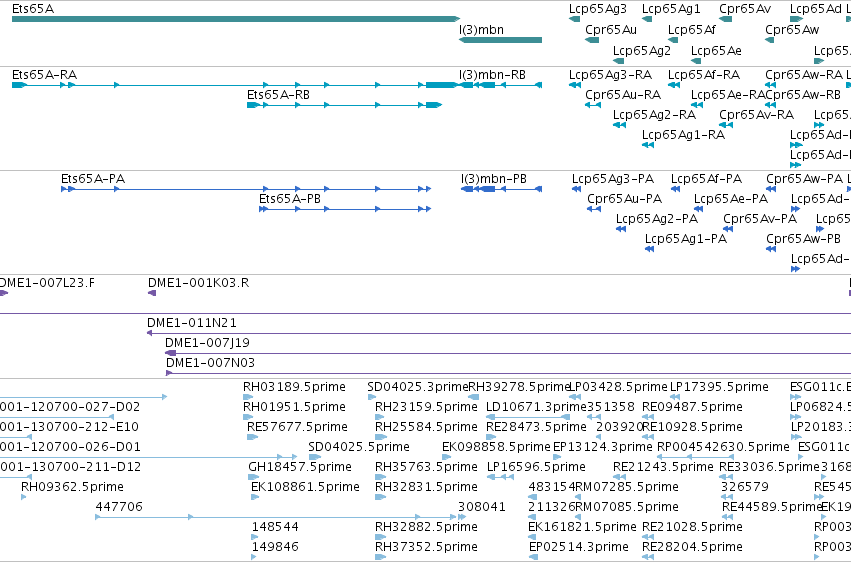Click the SD04025.3prime EST label

tap(417, 387)
